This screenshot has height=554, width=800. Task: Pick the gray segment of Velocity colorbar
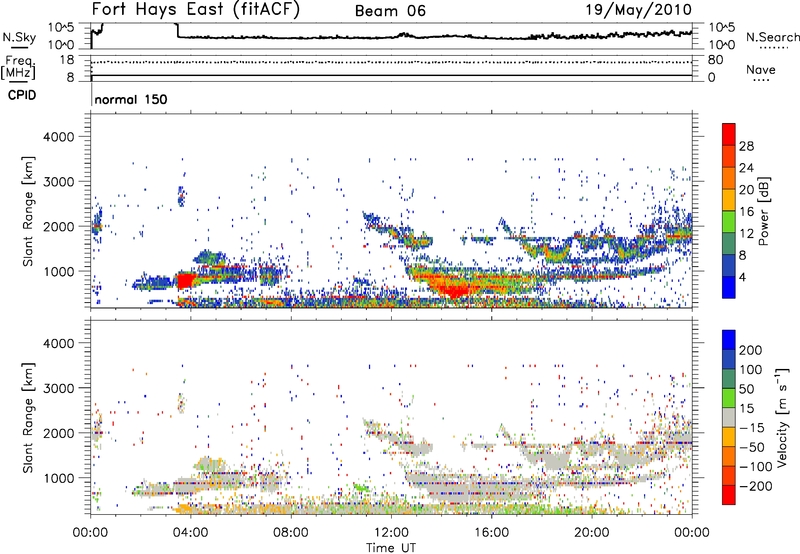(x=729, y=417)
